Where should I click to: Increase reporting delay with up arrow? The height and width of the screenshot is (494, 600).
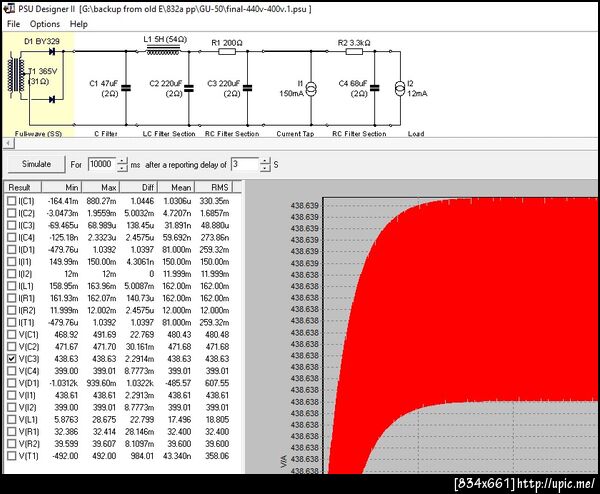265,160
